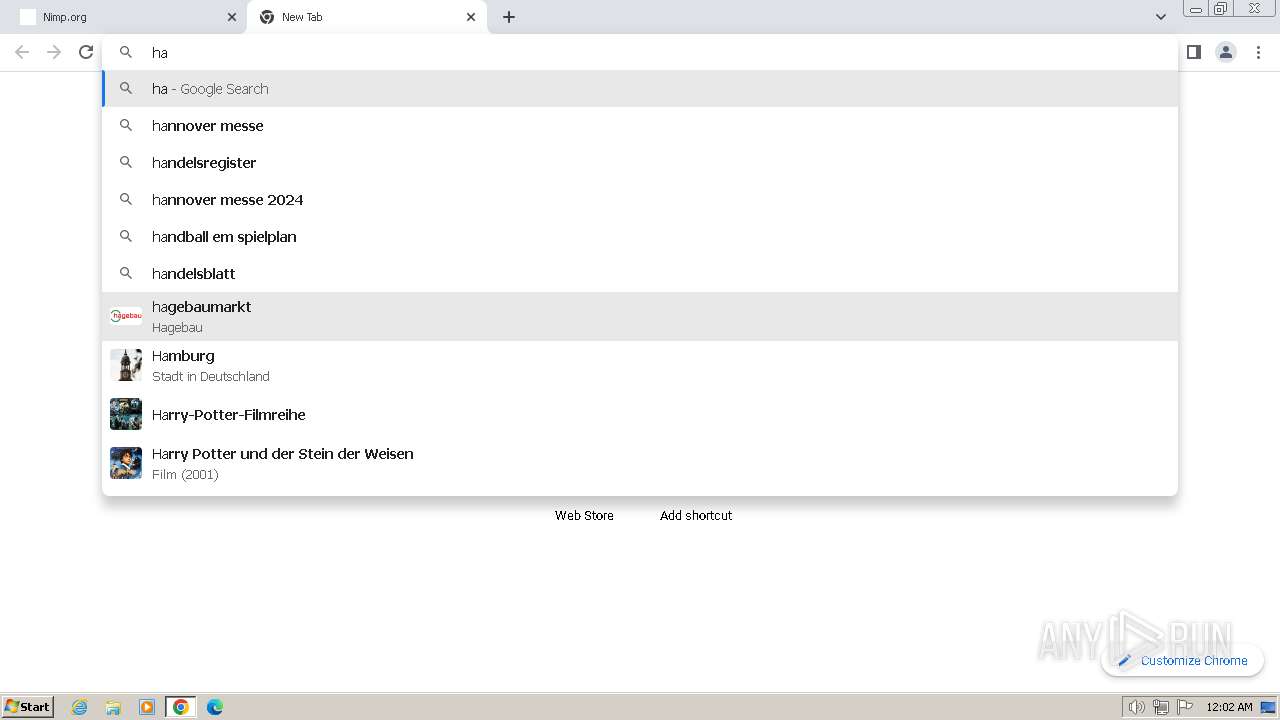Reload the page
The image size is (1280, 720).
point(86,52)
